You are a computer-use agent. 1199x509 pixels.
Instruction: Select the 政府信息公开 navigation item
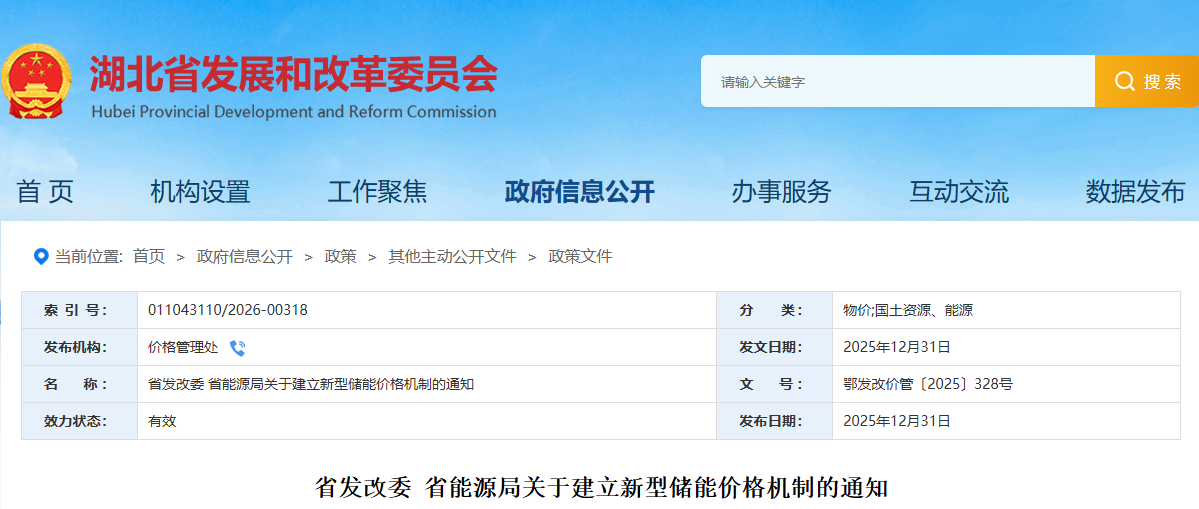pos(579,191)
